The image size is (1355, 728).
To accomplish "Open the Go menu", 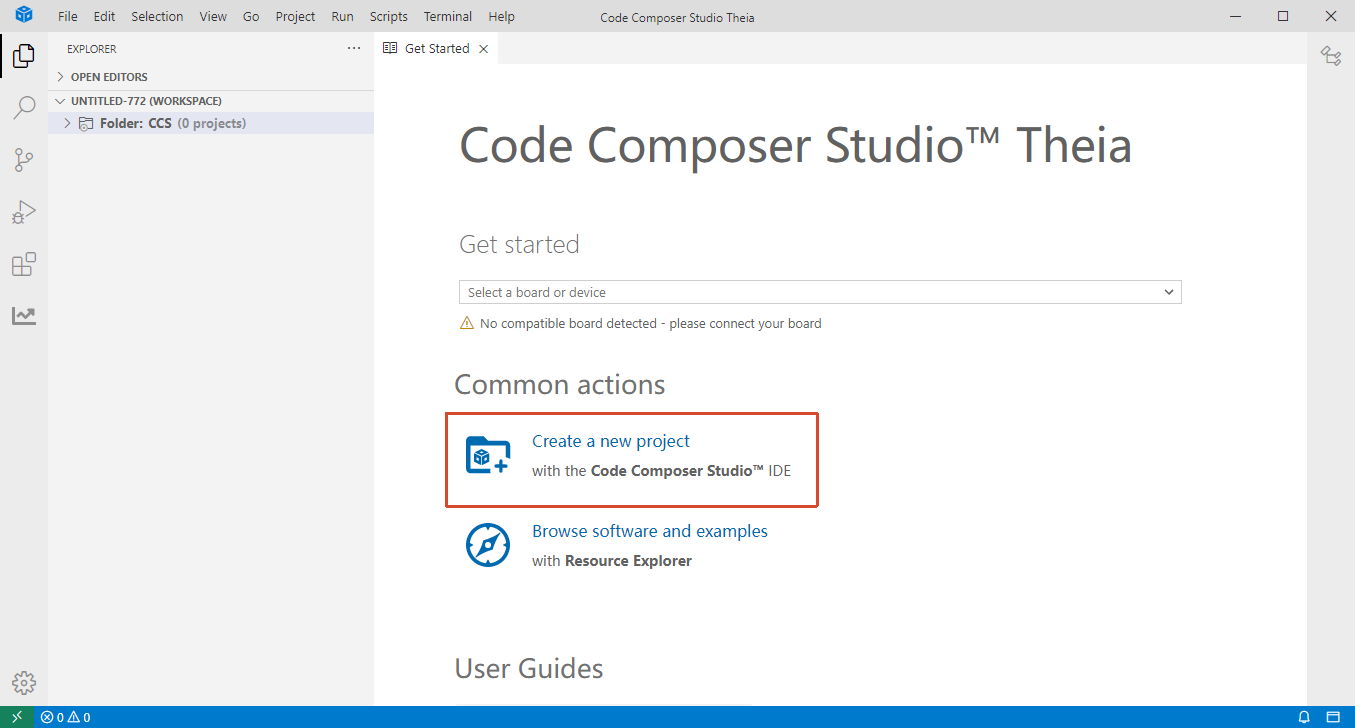I will (x=251, y=17).
